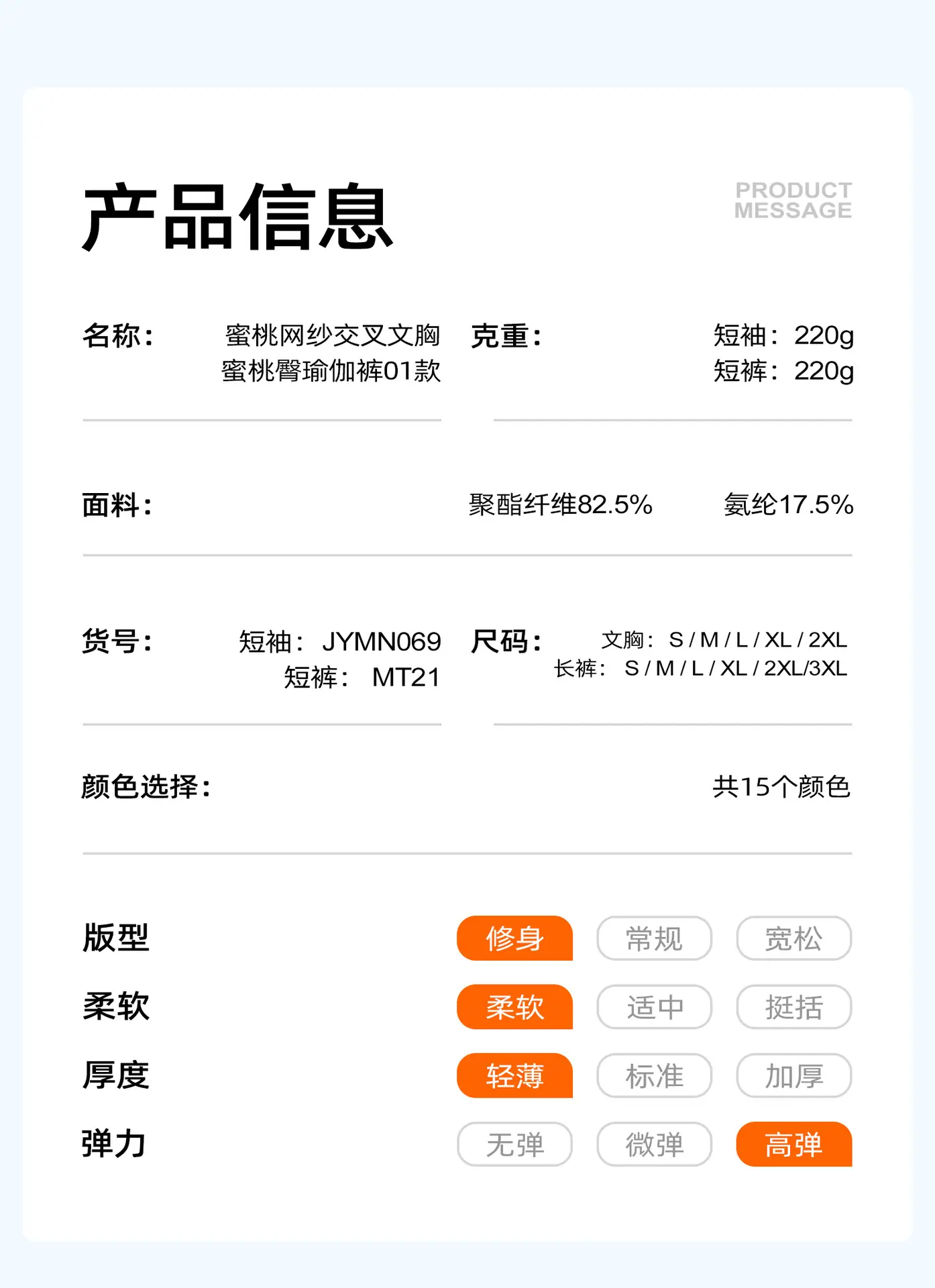The width and height of the screenshot is (935, 1288).
Task: Click the 氨纶17.5% fabric text
Action: (788, 504)
